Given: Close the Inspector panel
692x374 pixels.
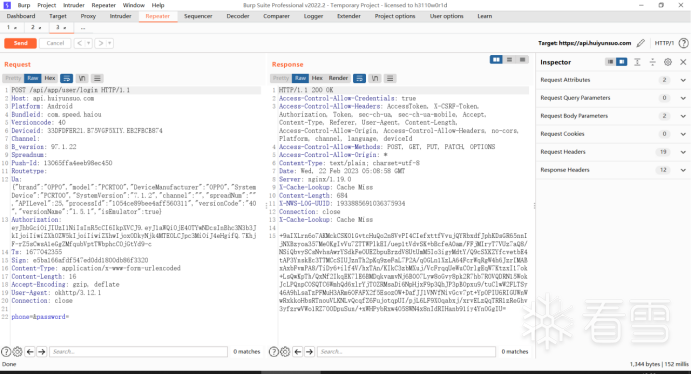Looking at the screenshot, I should [683, 62].
